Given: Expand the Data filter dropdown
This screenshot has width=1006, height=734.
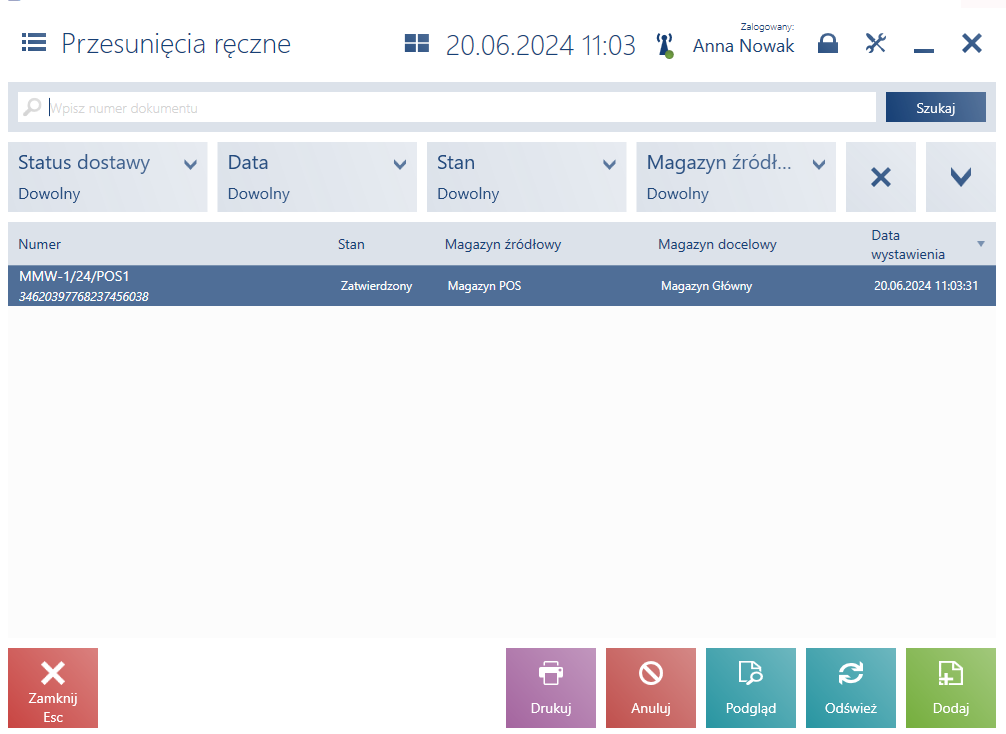Looking at the screenshot, I should click(317, 176).
